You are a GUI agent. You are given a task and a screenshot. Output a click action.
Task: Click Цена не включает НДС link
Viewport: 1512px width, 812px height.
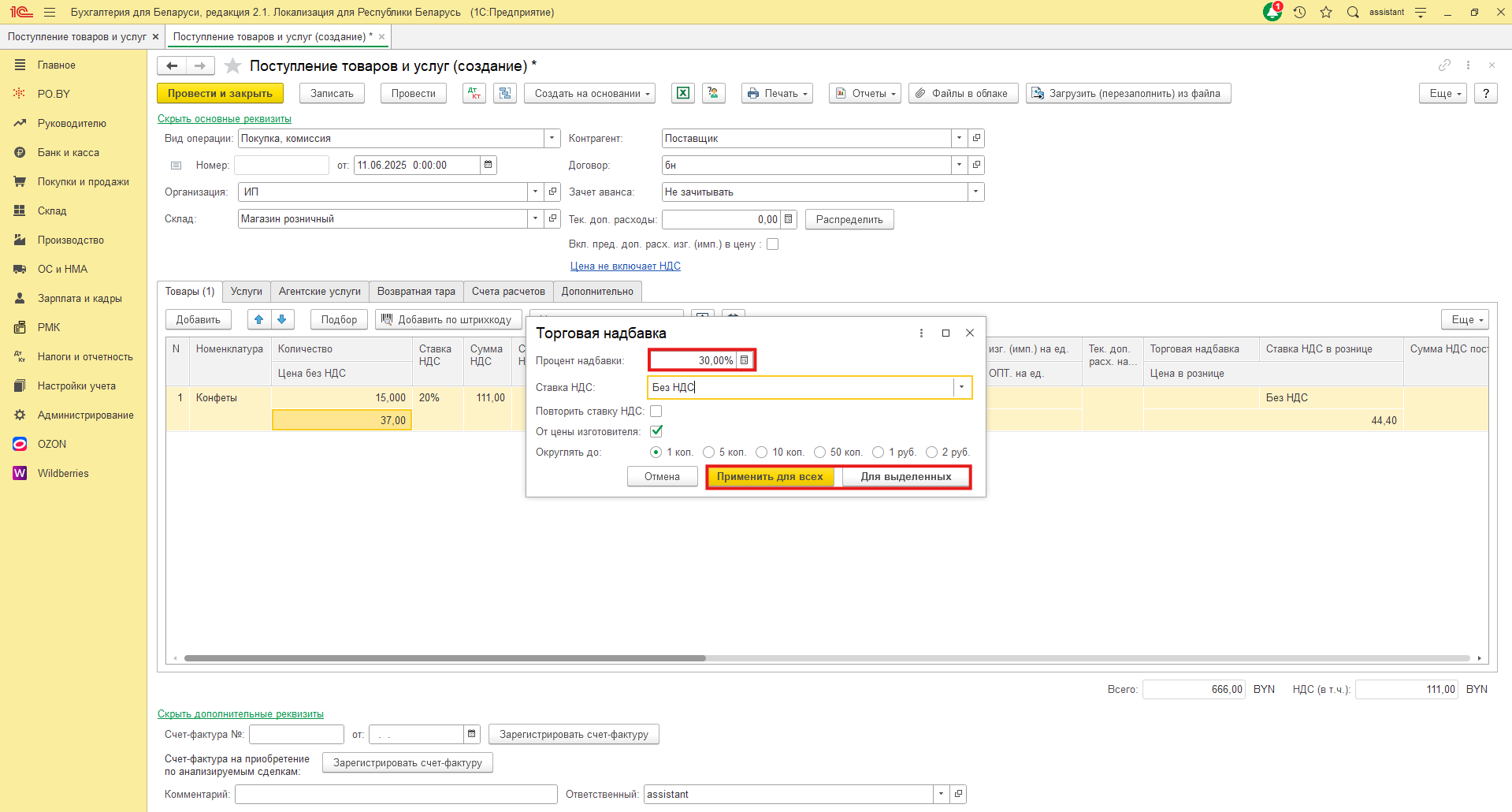pos(625,266)
